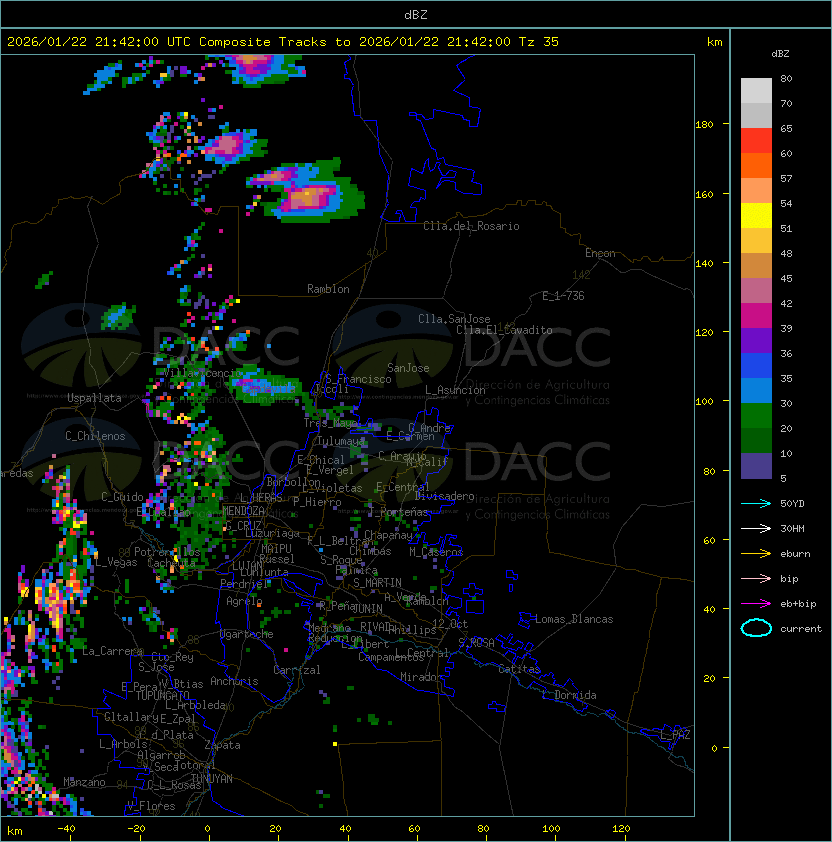Click the 'La_Carrera' map label
Image resolution: width=832 pixels, height=842 pixels.
pos(113,651)
